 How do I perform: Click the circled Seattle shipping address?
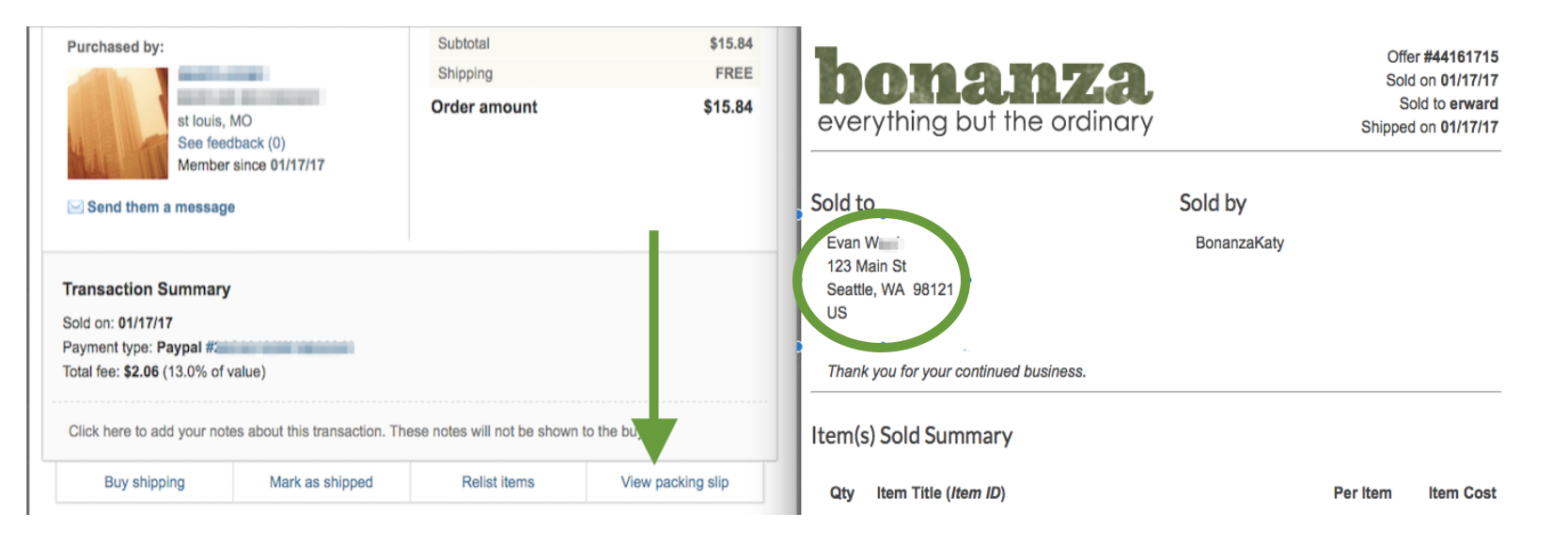click(889, 277)
